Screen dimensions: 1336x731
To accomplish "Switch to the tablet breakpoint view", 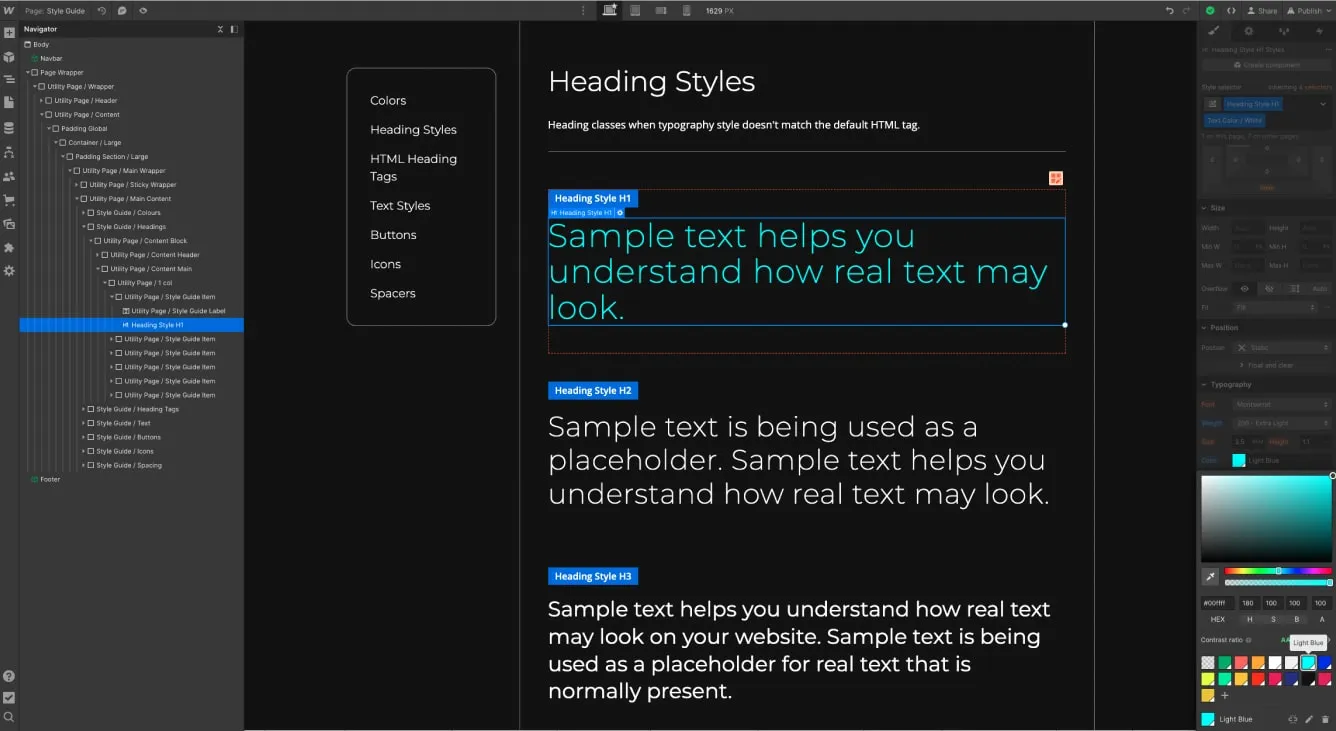I will 637,10.
